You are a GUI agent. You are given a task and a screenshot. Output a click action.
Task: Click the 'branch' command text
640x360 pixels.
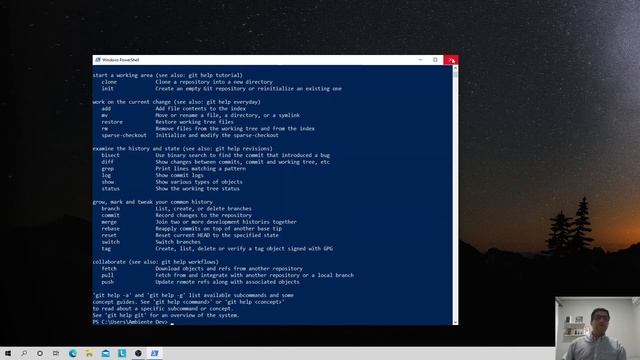click(x=111, y=209)
